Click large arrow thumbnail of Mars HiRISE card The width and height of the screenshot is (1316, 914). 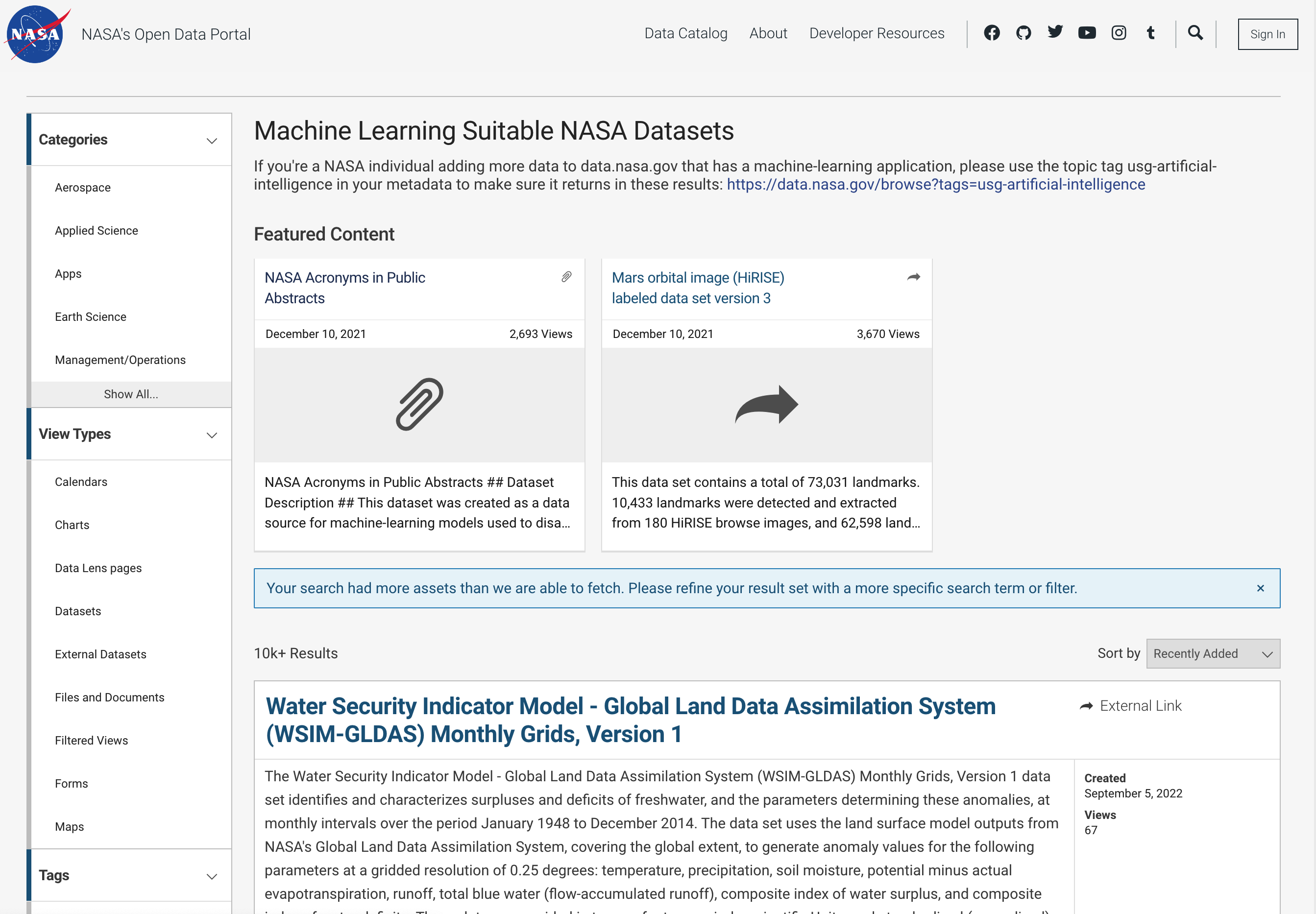[766, 404]
